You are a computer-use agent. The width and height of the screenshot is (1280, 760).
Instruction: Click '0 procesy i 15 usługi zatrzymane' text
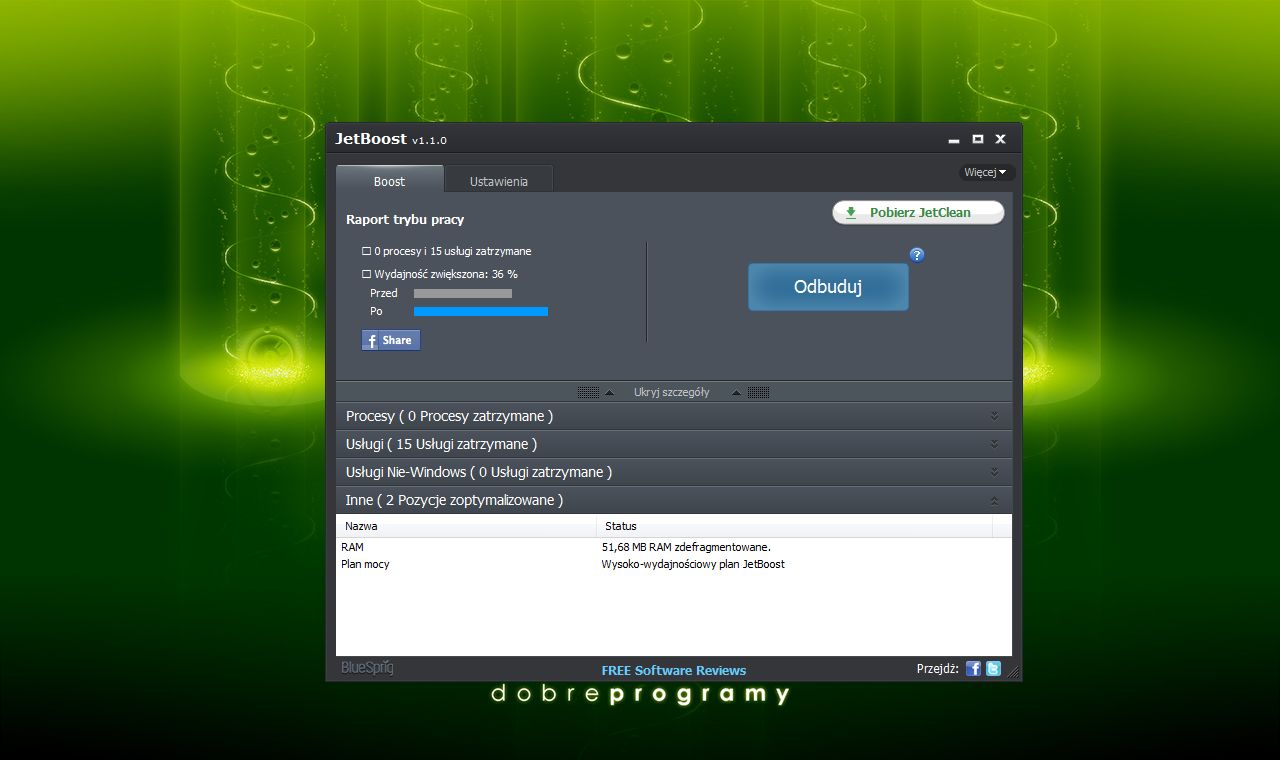[x=452, y=251]
